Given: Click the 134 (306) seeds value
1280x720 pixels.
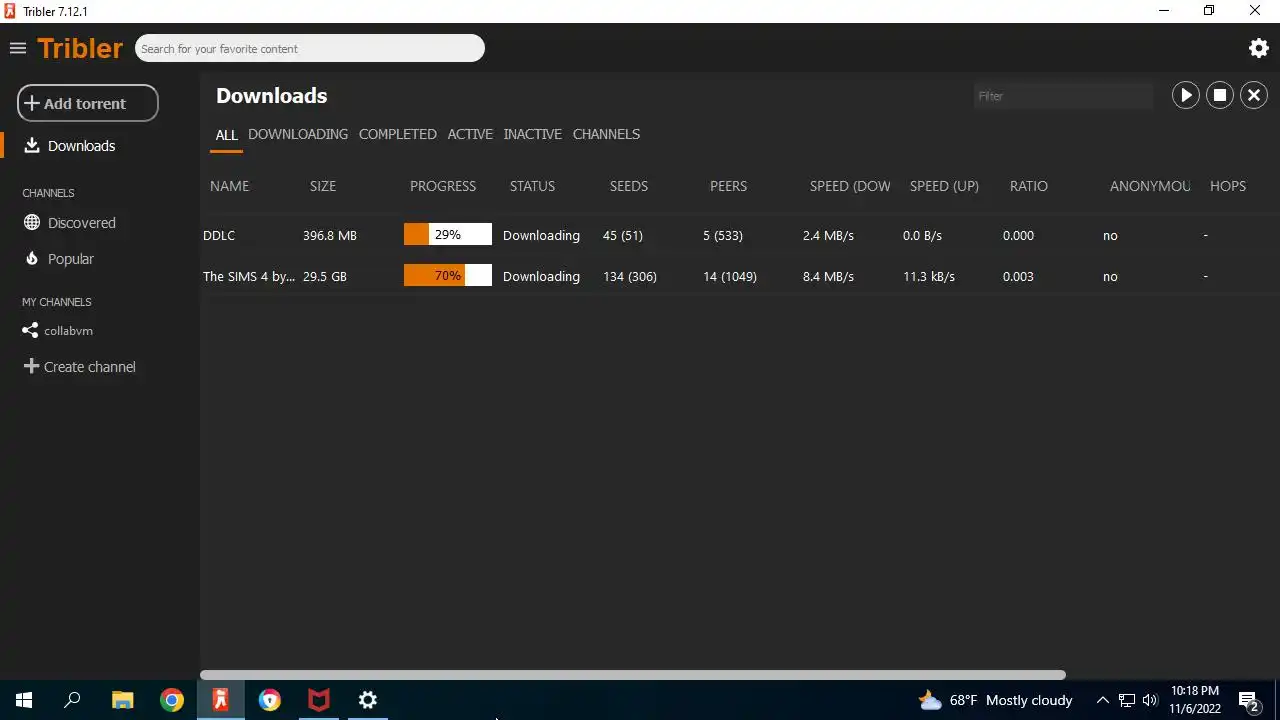Looking at the screenshot, I should 630,276.
